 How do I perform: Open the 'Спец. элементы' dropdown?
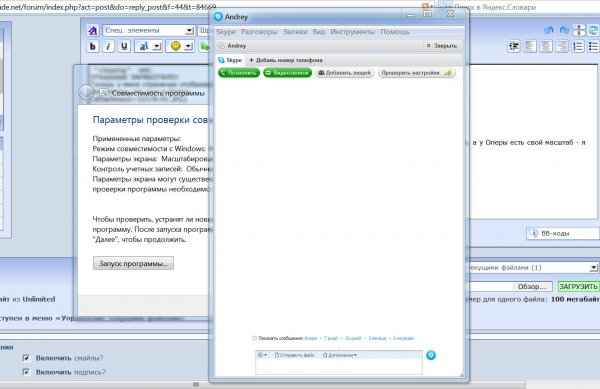tap(148, 31)
